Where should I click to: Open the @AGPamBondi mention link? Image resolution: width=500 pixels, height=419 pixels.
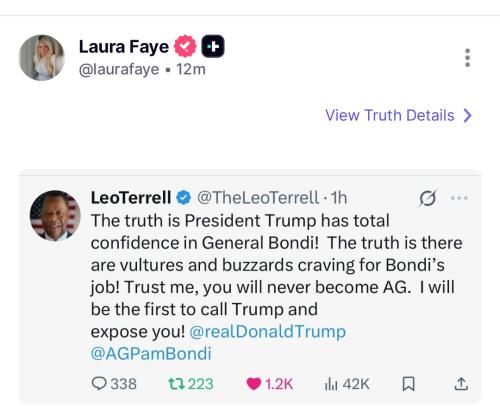pyautogui.click(x=151, y=353)
